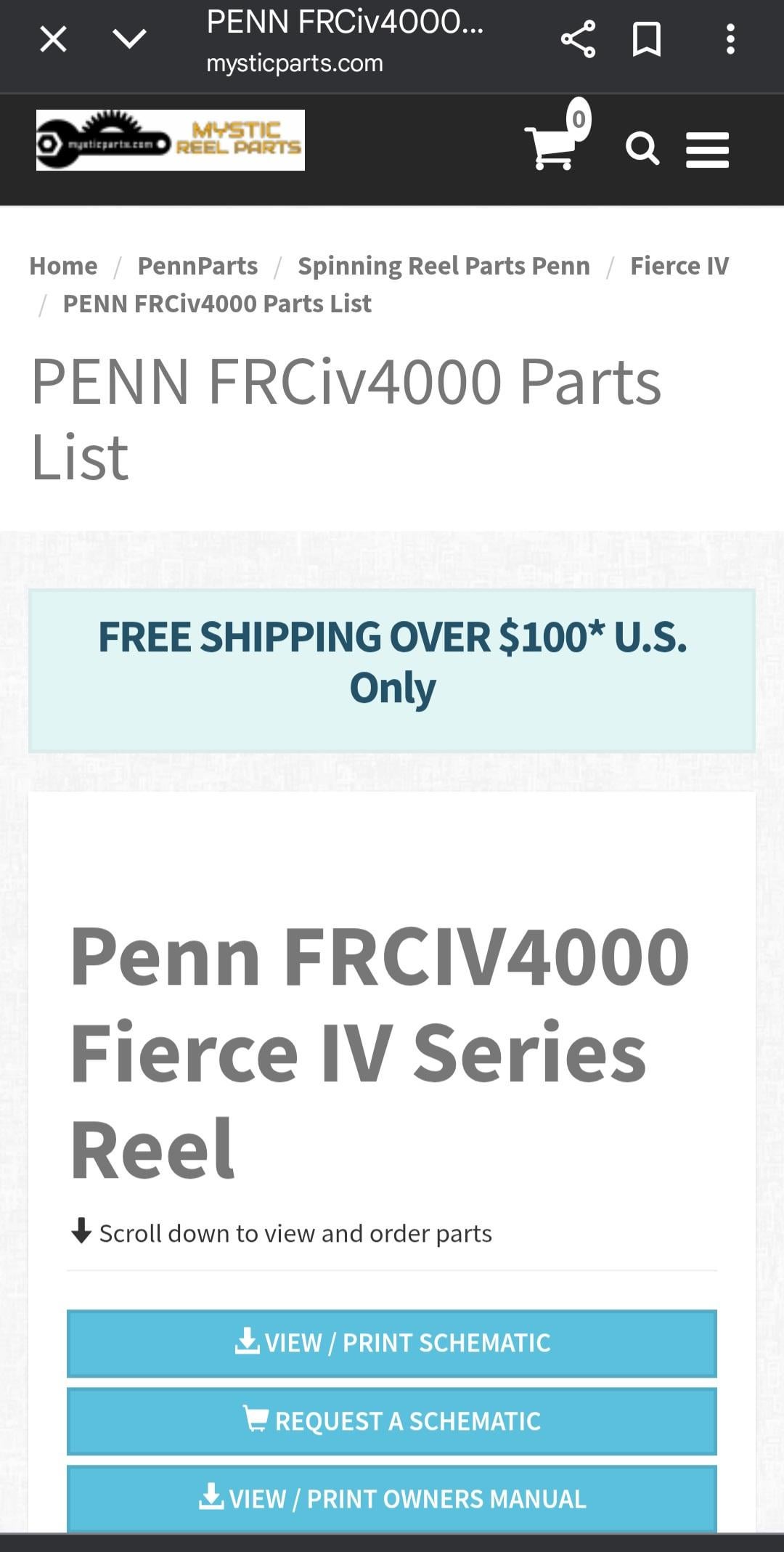The image size is (784, 1552).
Task: Open PennParts breadcrumb link
Action: (x=197, y=266)
